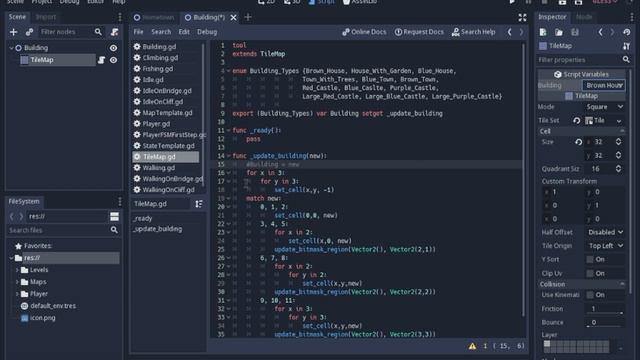Add a new node in Scene panel
The width and height of the screenshot is (640, 360).
[x=13, y=32]
